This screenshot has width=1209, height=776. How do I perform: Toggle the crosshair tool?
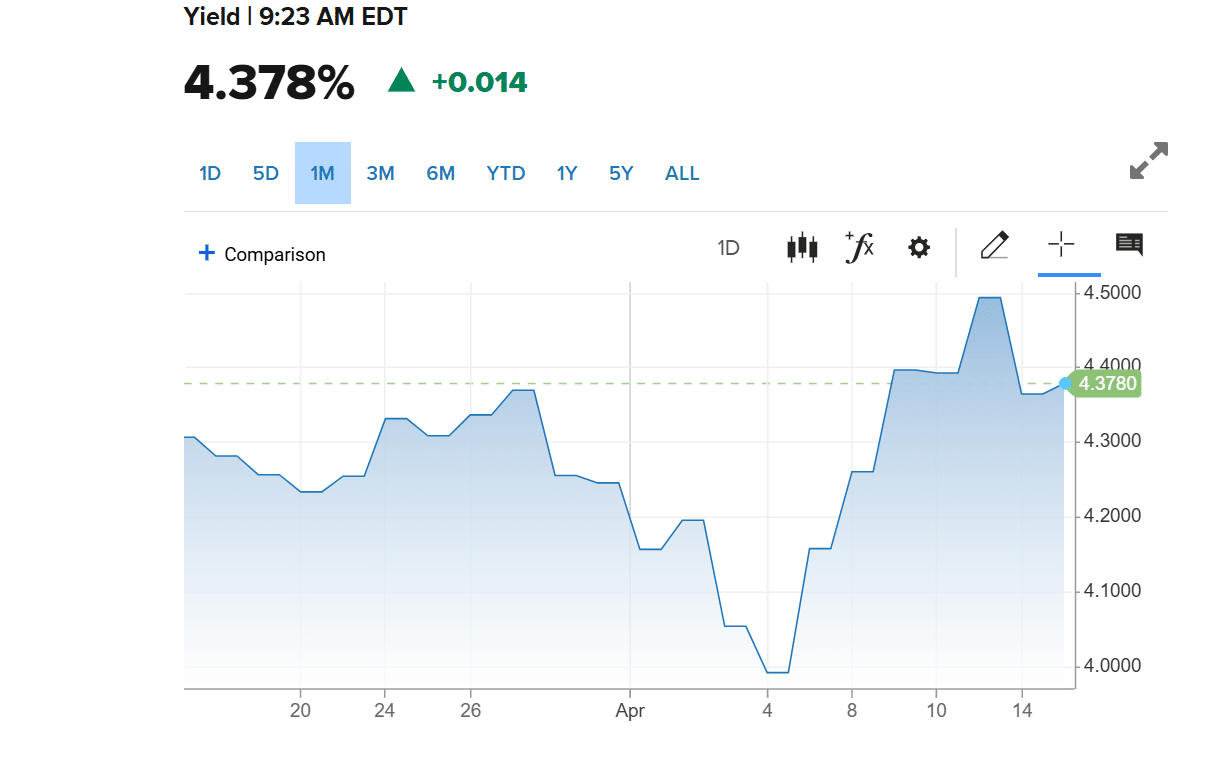point(1061,245)
